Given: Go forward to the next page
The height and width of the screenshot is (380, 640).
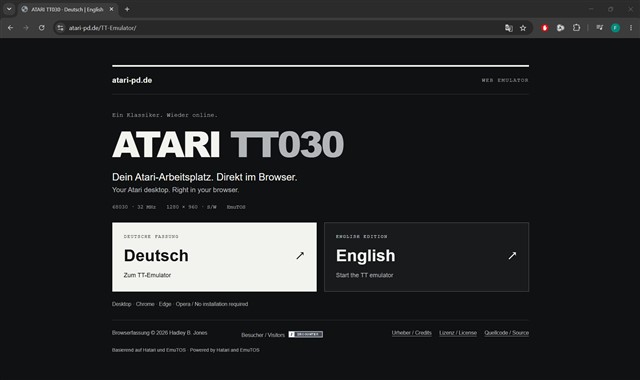Looking at the screenshot, I should [x=26, y=28].
